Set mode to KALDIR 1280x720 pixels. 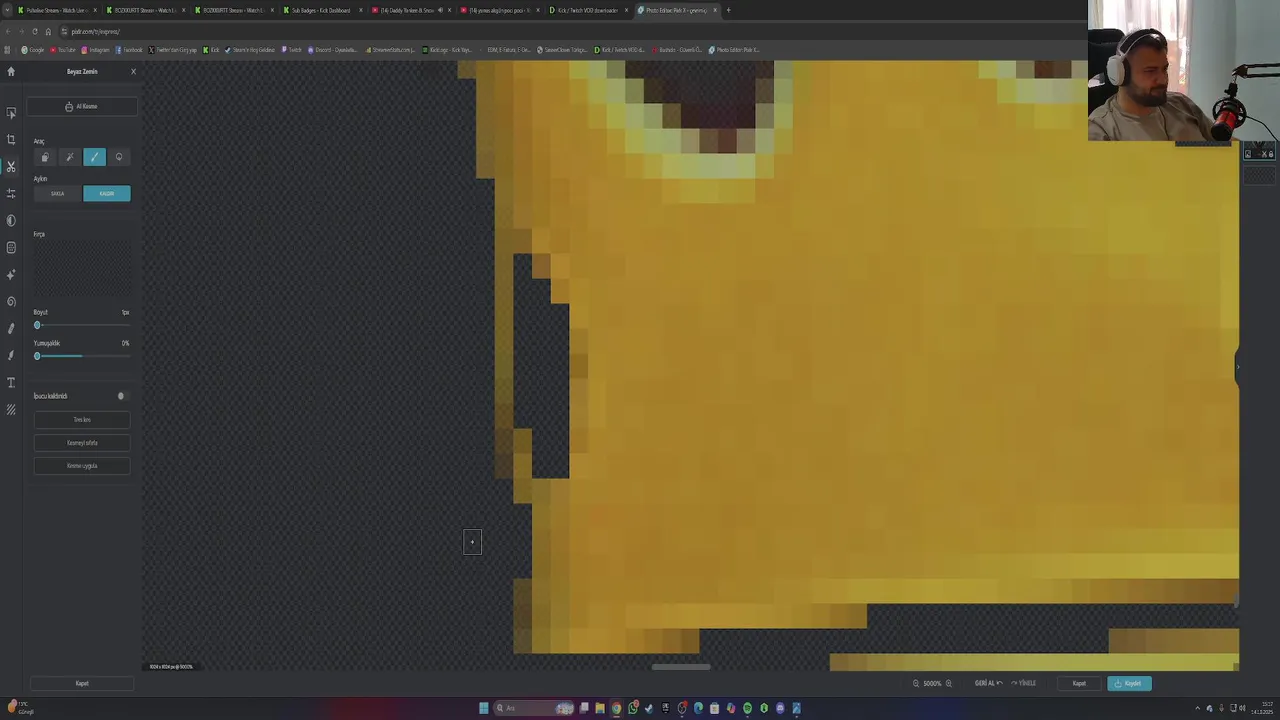(107, 194)
